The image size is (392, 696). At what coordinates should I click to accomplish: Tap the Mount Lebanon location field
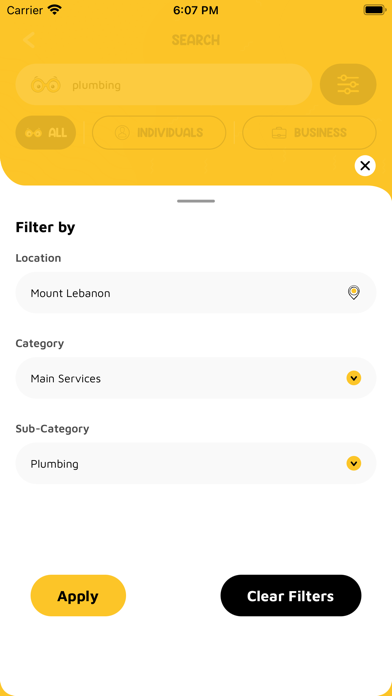coord(196,293)
